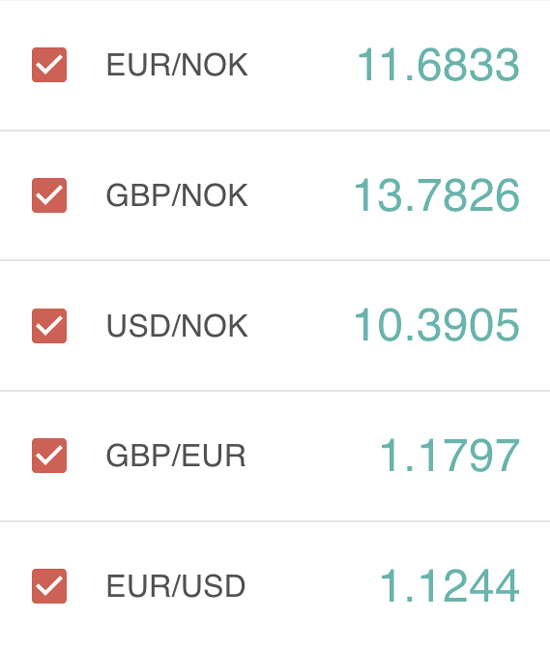Image resolution: width=550 pixels, height=650 pixels.
Task: Click the check icon left of EUR/USD
Action: [x=49, y=586]
